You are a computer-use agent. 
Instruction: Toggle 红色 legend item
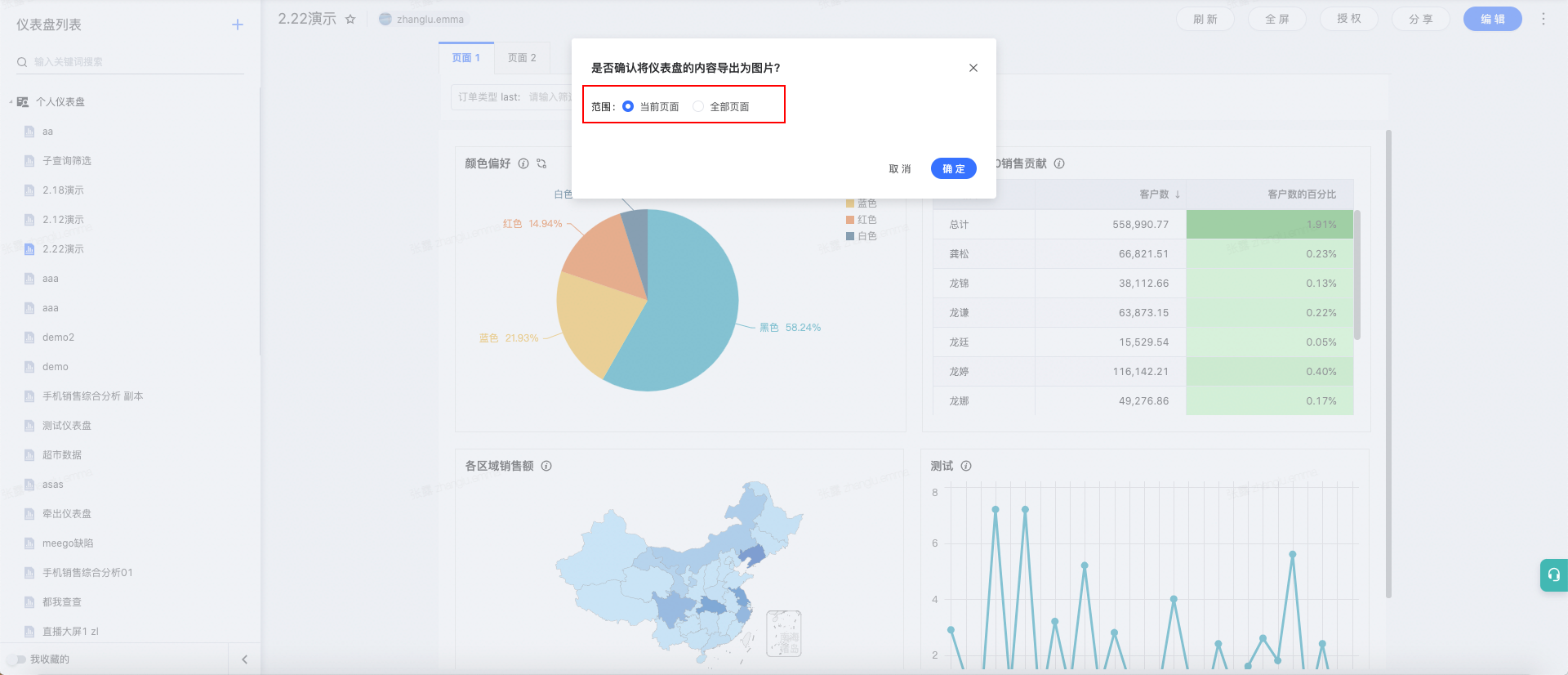point(862,220)
